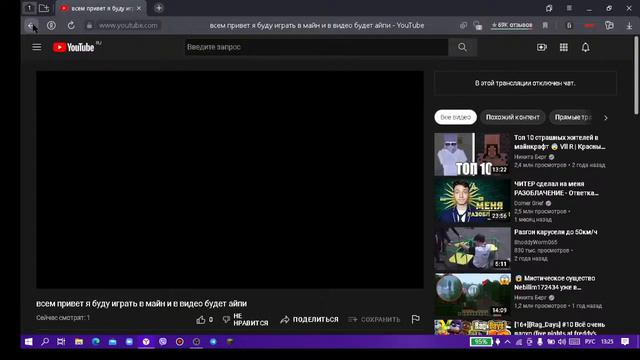
Task: Select the 'Все видео' chip
Action: [x=456, y=117]
